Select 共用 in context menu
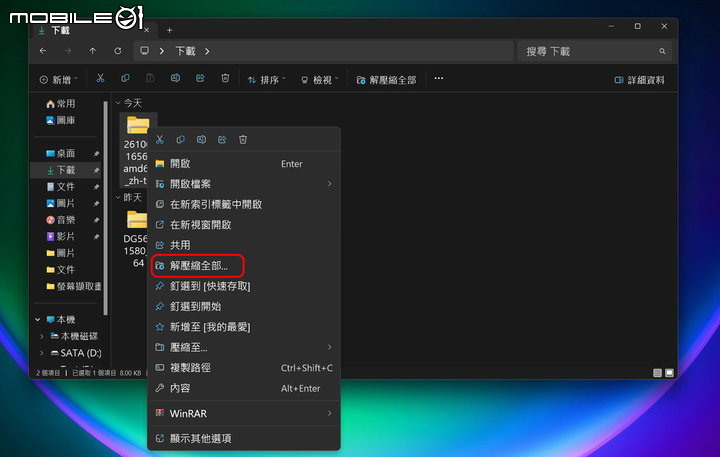 (x=244, y=245)
